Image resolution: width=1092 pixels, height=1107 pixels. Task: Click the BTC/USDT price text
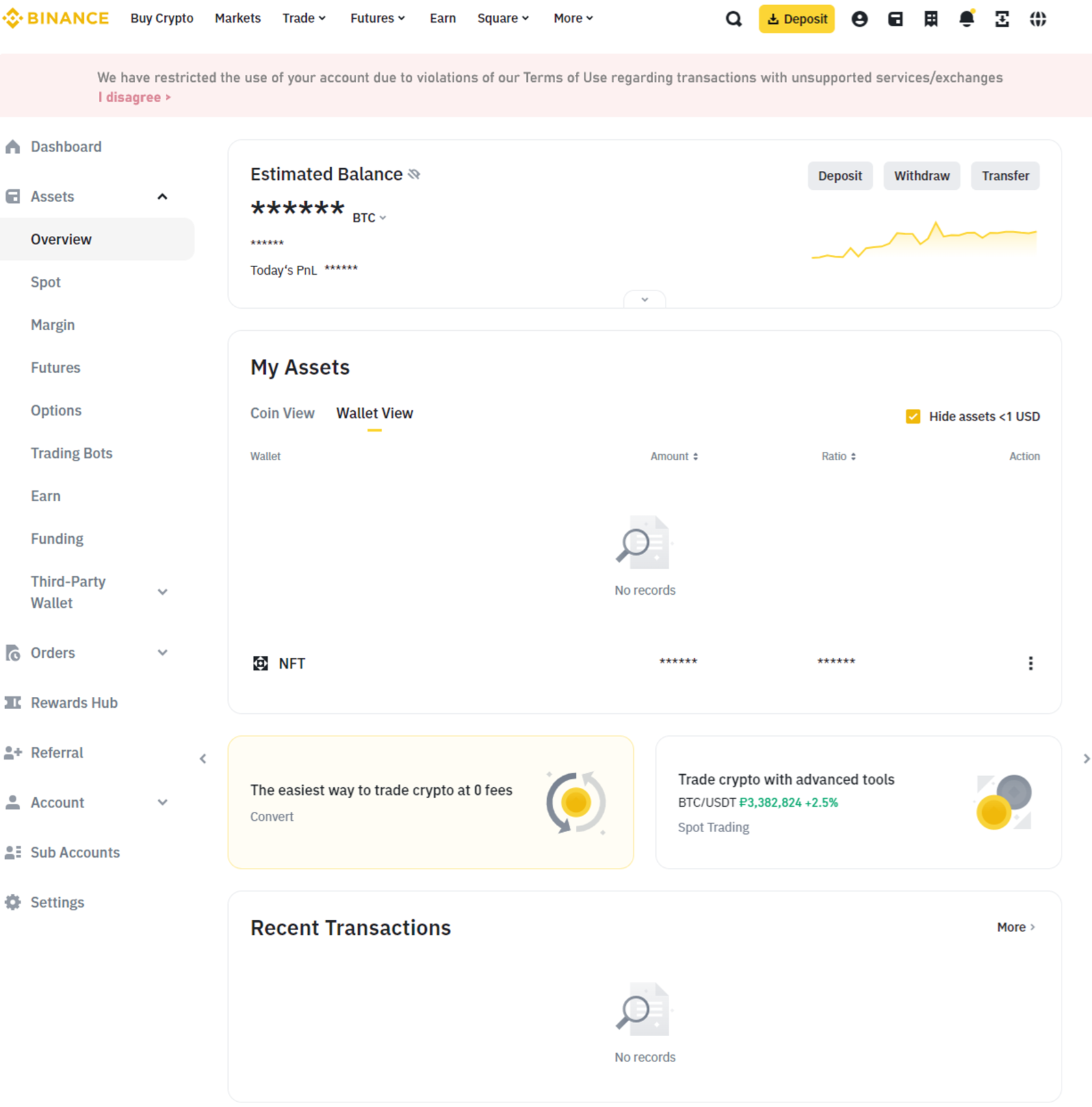pyautogui.click(x=758, y=803)
